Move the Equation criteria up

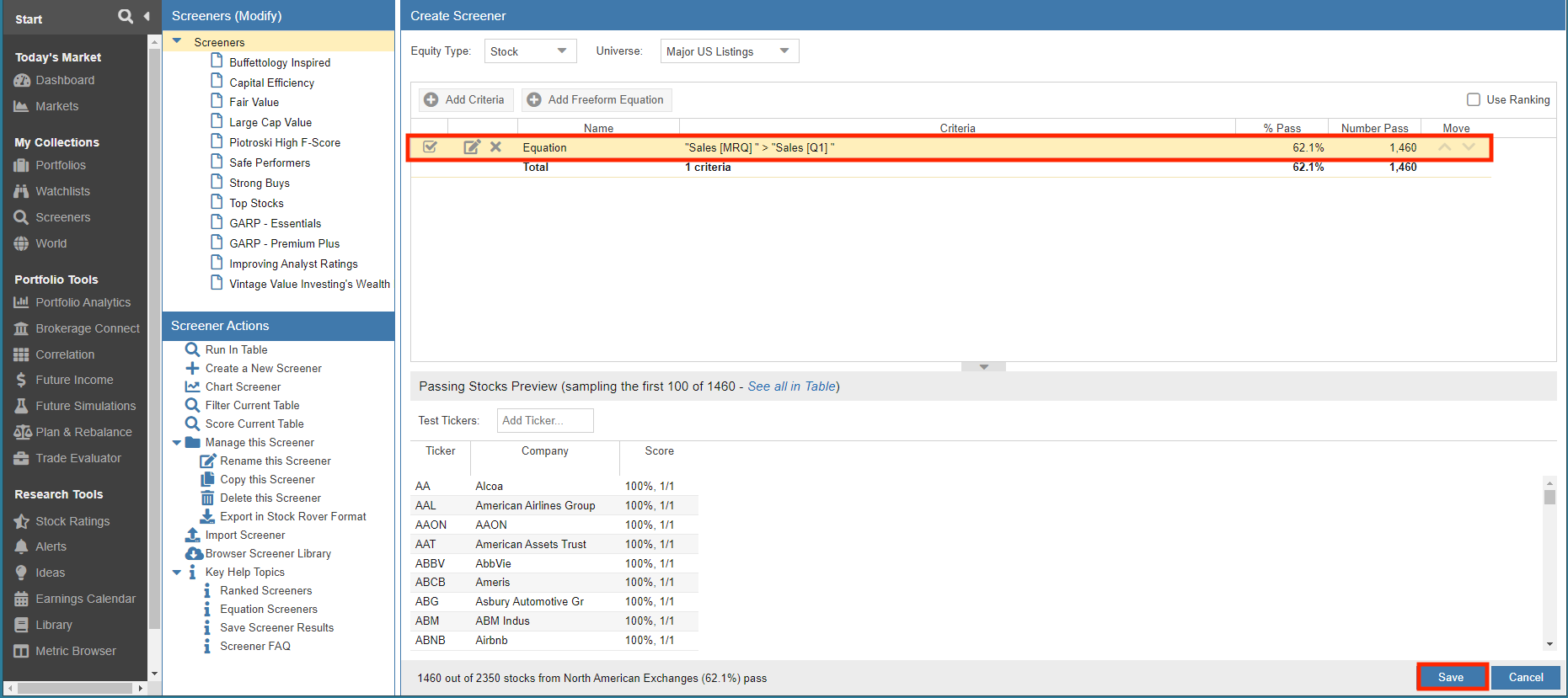coord(1444,147)
